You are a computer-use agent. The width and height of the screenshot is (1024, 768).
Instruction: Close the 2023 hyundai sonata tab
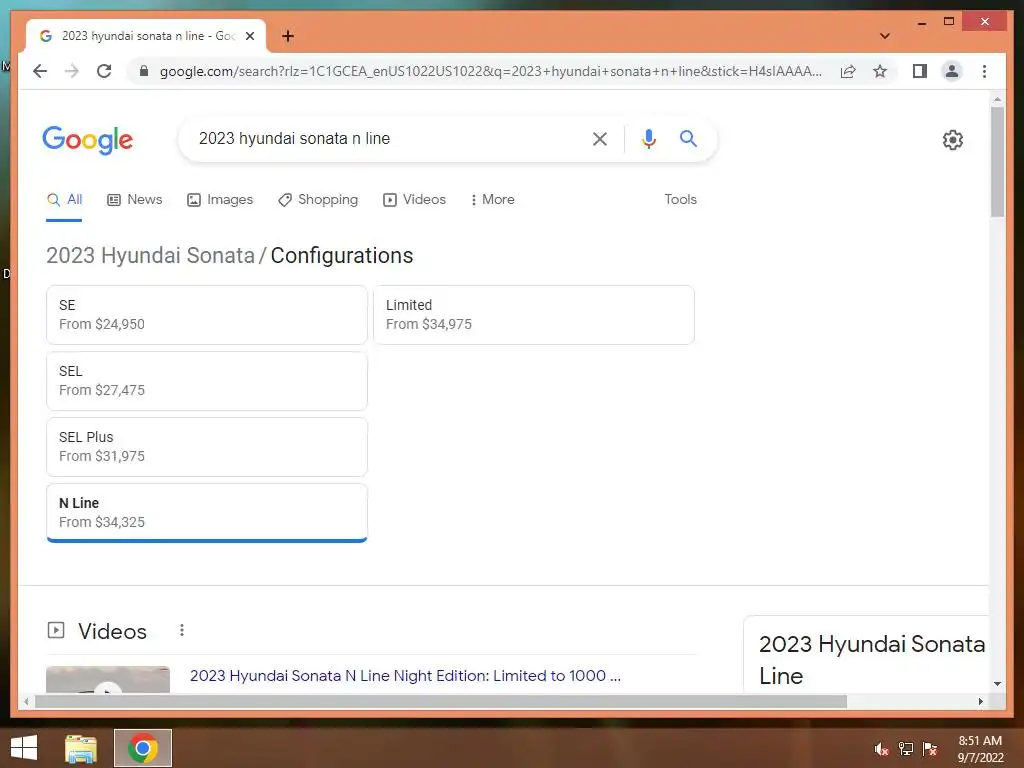(x=249, y=36)
